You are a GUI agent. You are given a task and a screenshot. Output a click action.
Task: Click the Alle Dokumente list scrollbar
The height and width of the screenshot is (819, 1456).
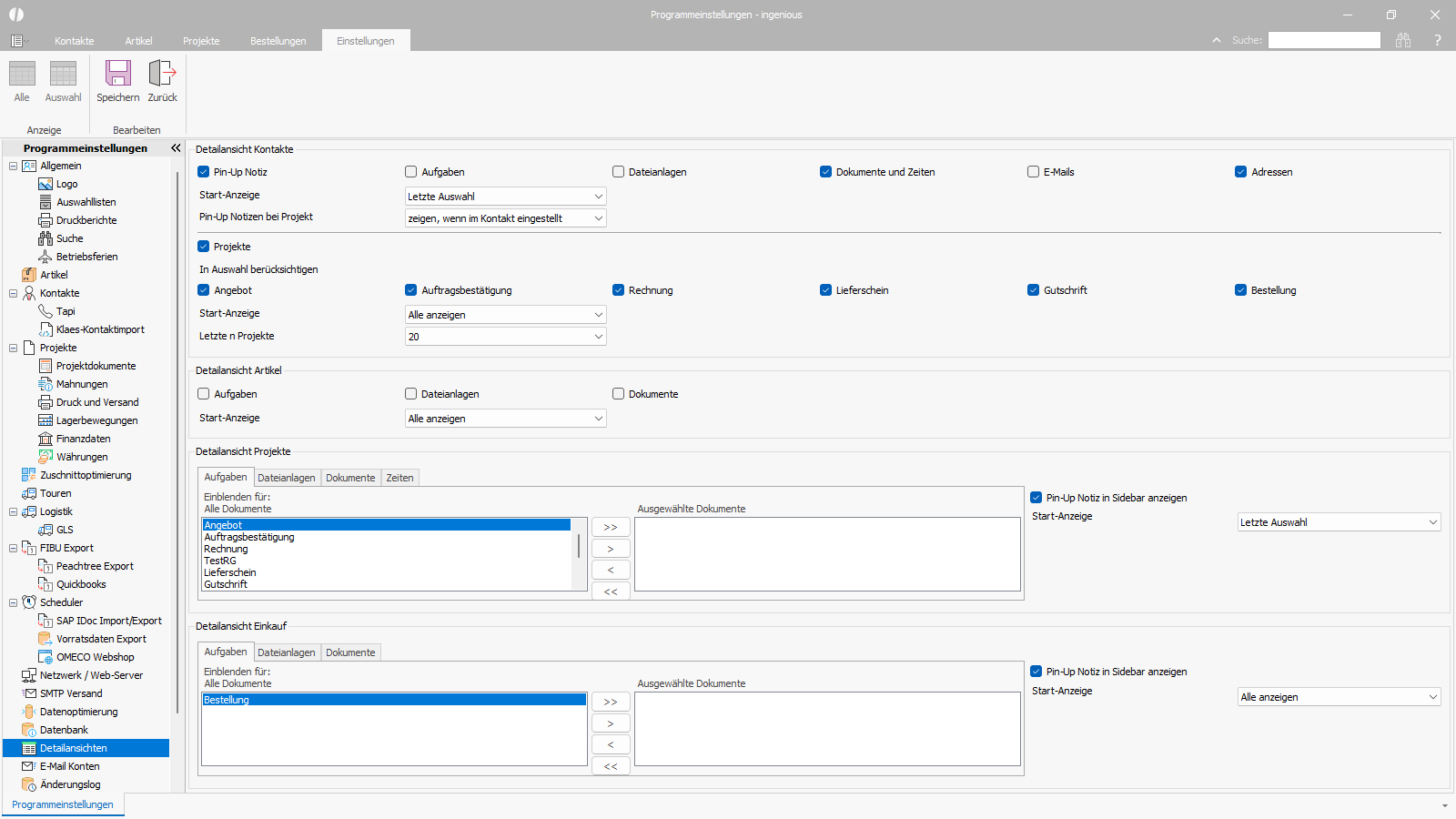(x=579, y=546)
